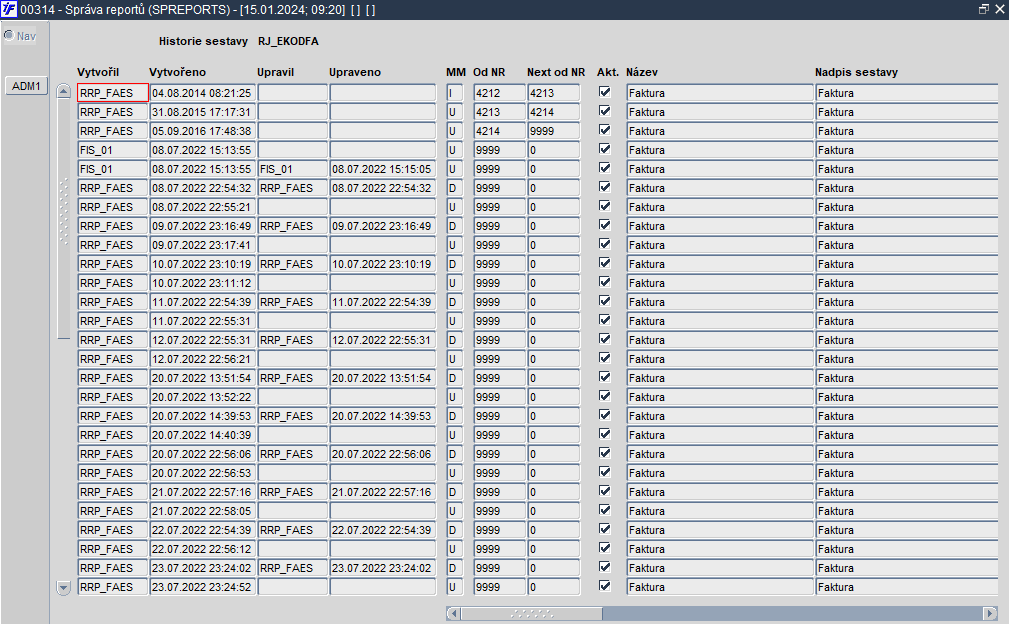1009x624 pixels.
Task: Click the vertical scrollbar thumb
Action: 63,218
